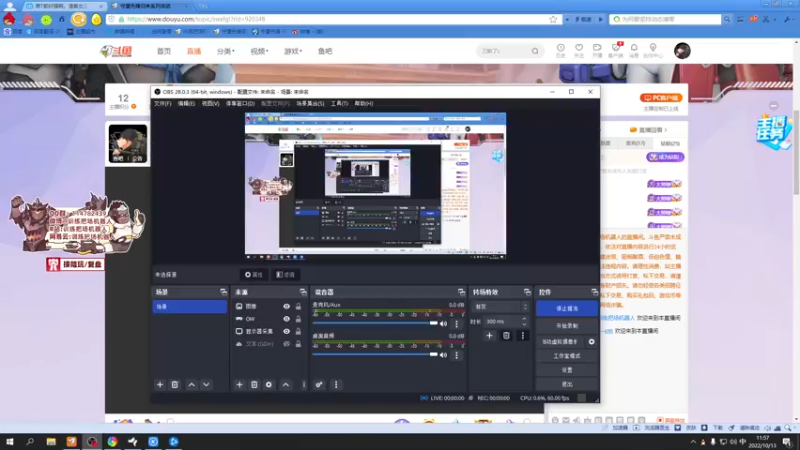Viewport: 800px width, 450px height.
Task: Open source properties gear in Sources toolbar
Action: tap(269, 385)
